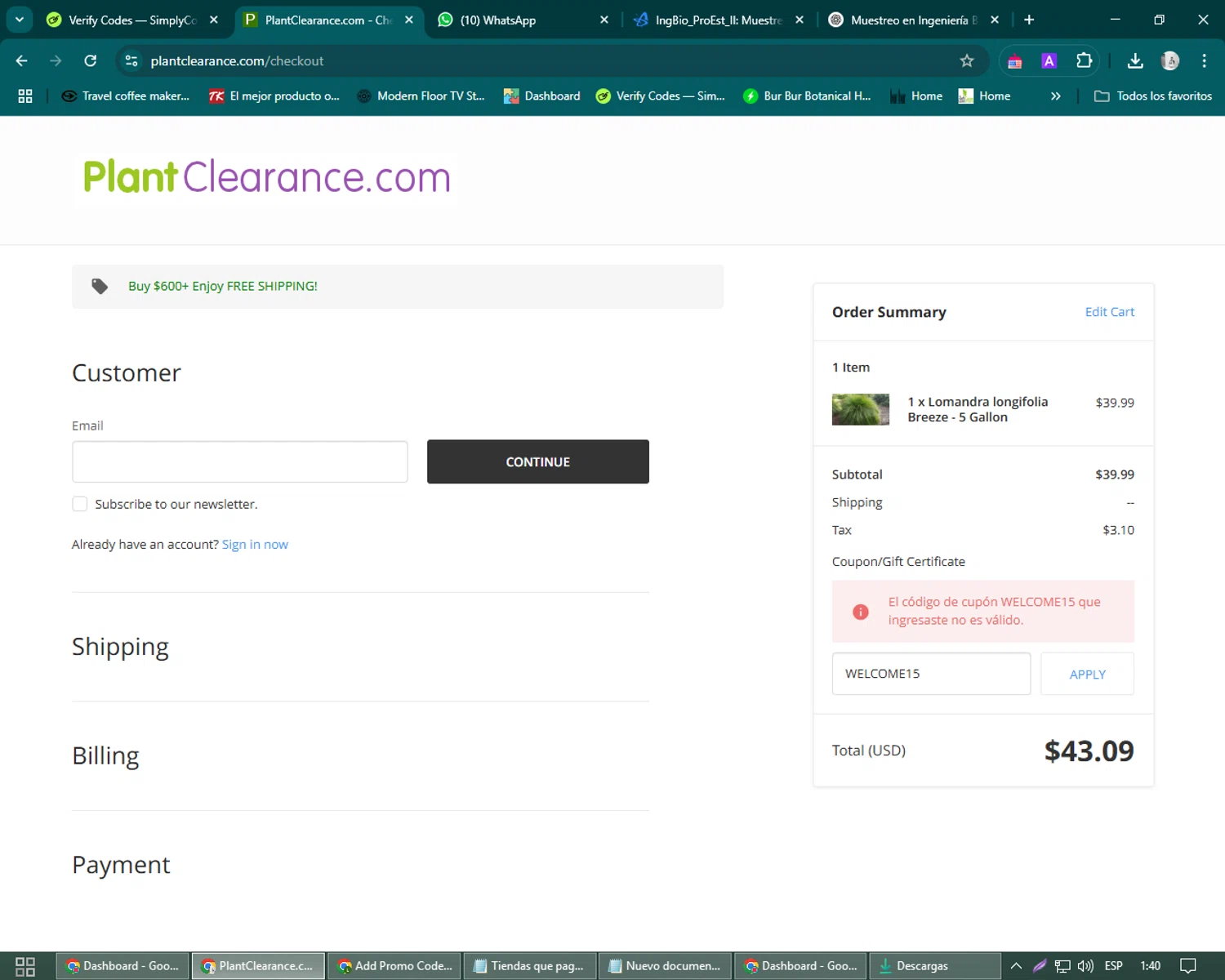Reload the checkout page
Screen dimensions: 1225x980
pos(91,60)
